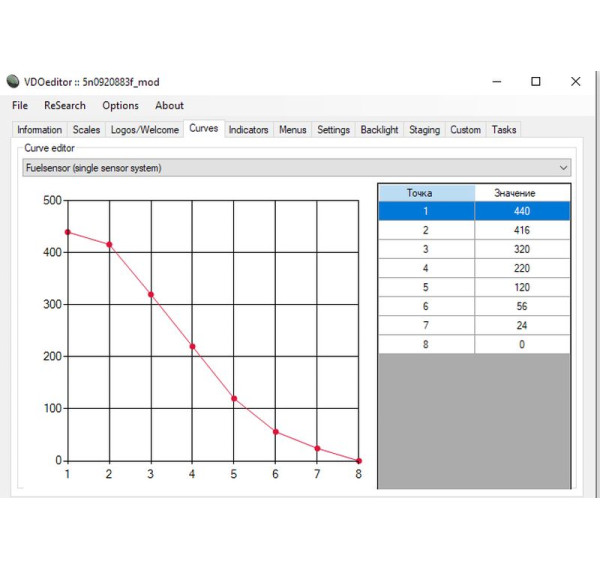600x570 pixels.
Task: Open the About menu
Action: [x=169, y=105]
